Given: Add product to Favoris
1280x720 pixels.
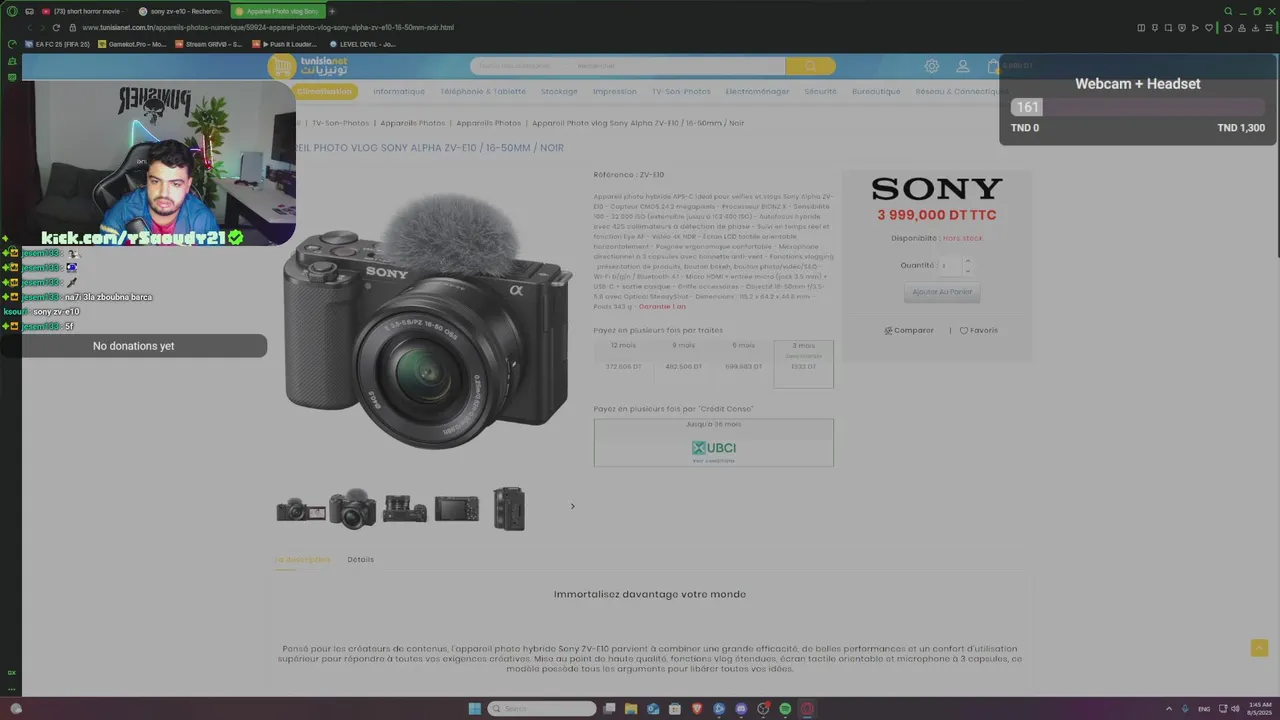Looking at the screenshot, I should click(979, 330).
